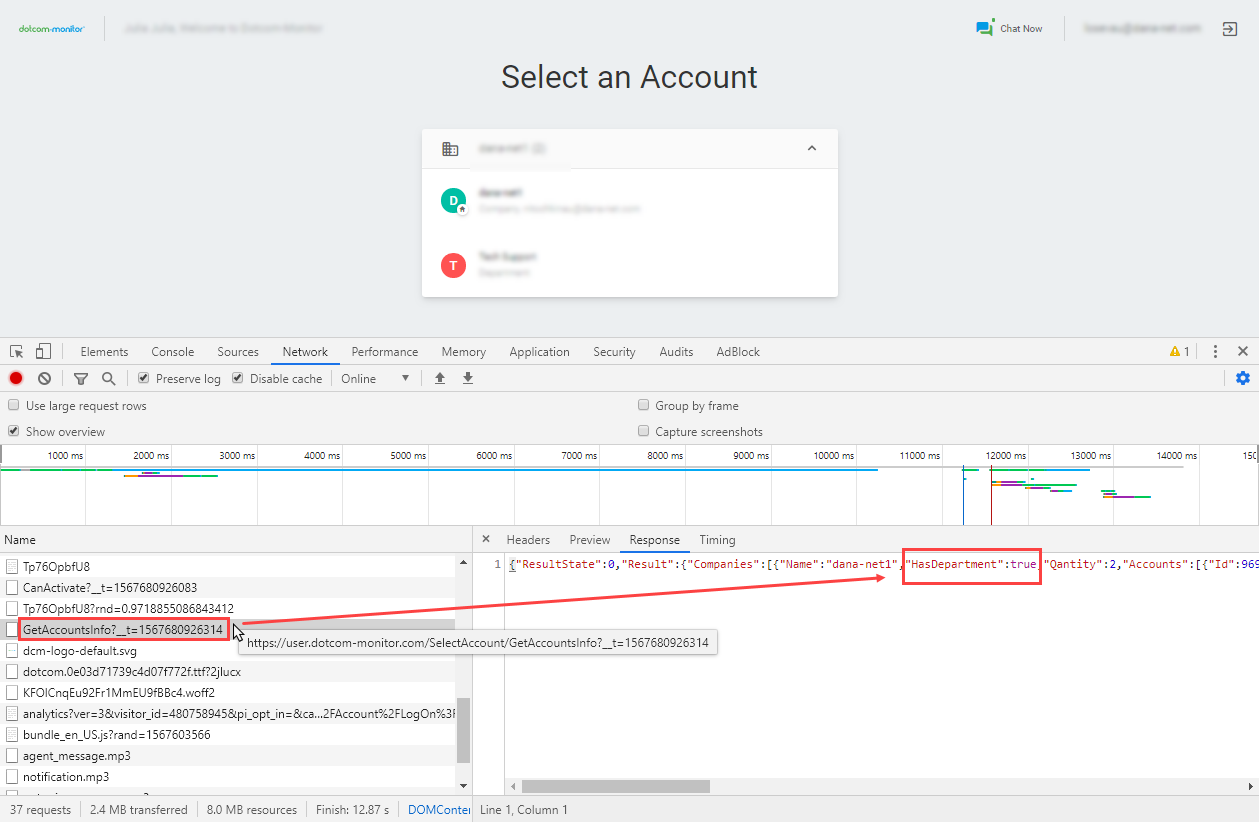
Task: Click the inspect element picker icon
Action: coord(17,352)
